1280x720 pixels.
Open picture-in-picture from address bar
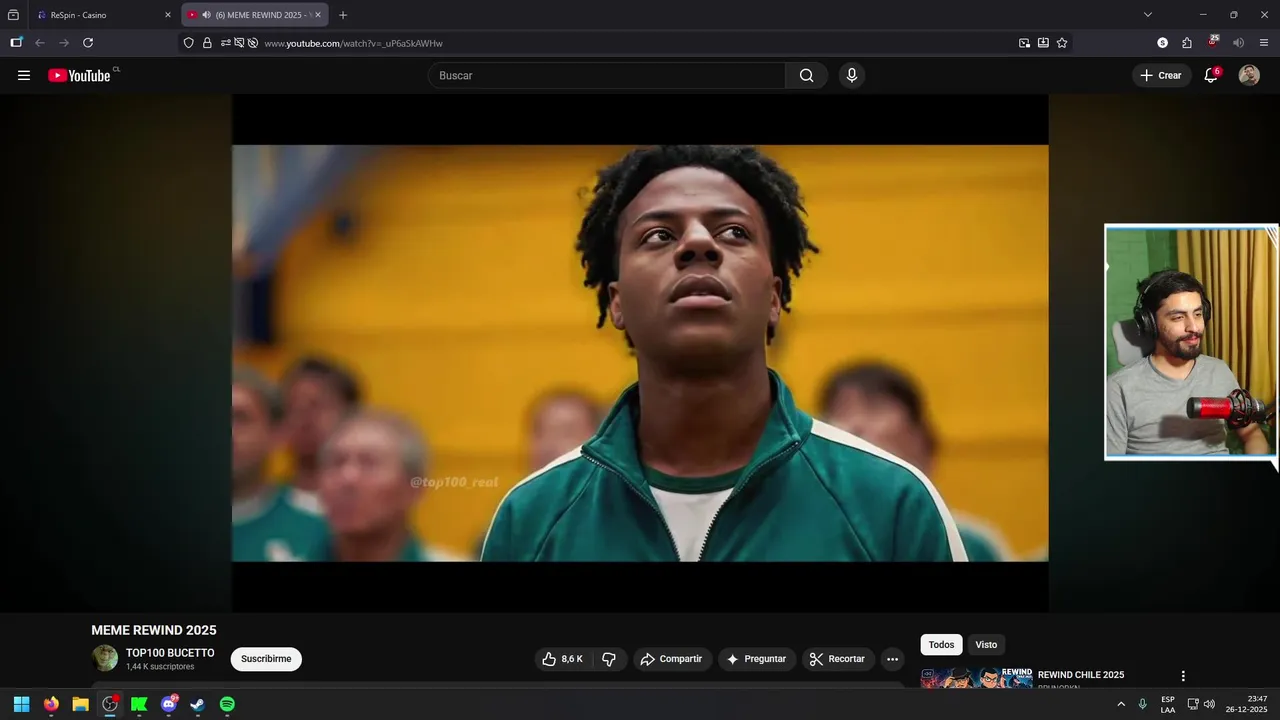point(1024,43)
